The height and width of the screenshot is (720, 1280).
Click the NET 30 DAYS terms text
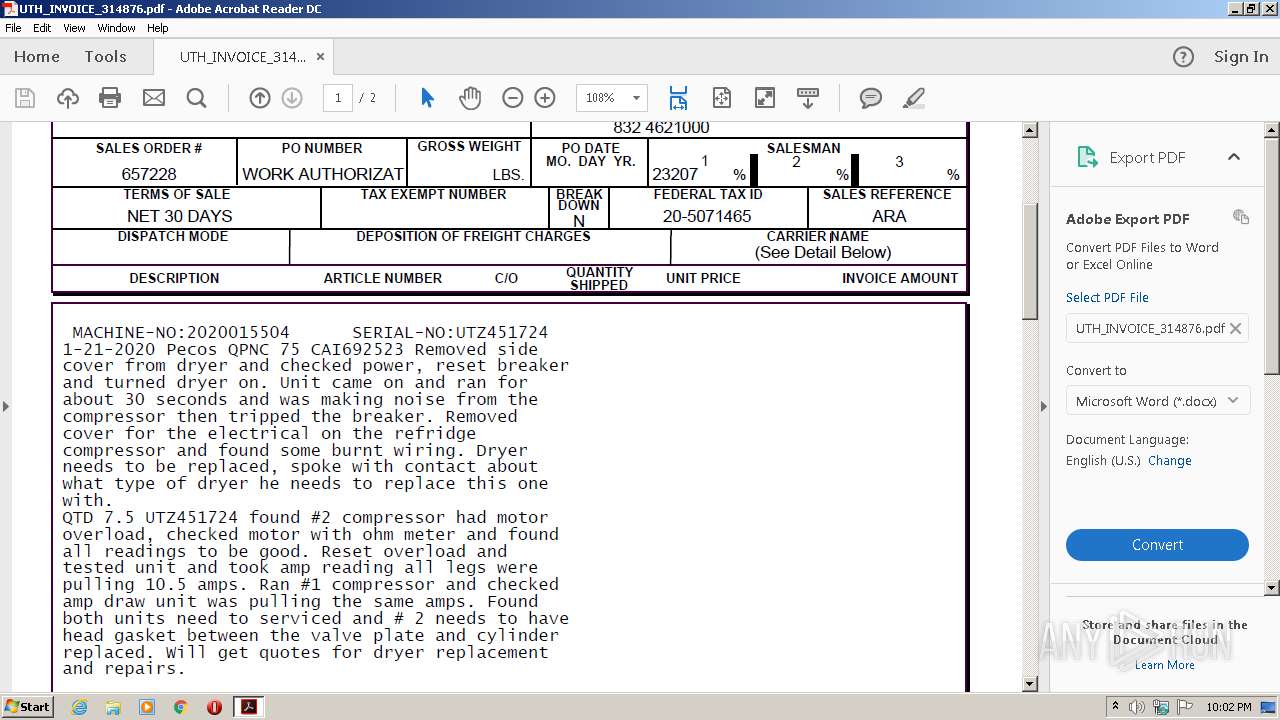click(179, 216)
